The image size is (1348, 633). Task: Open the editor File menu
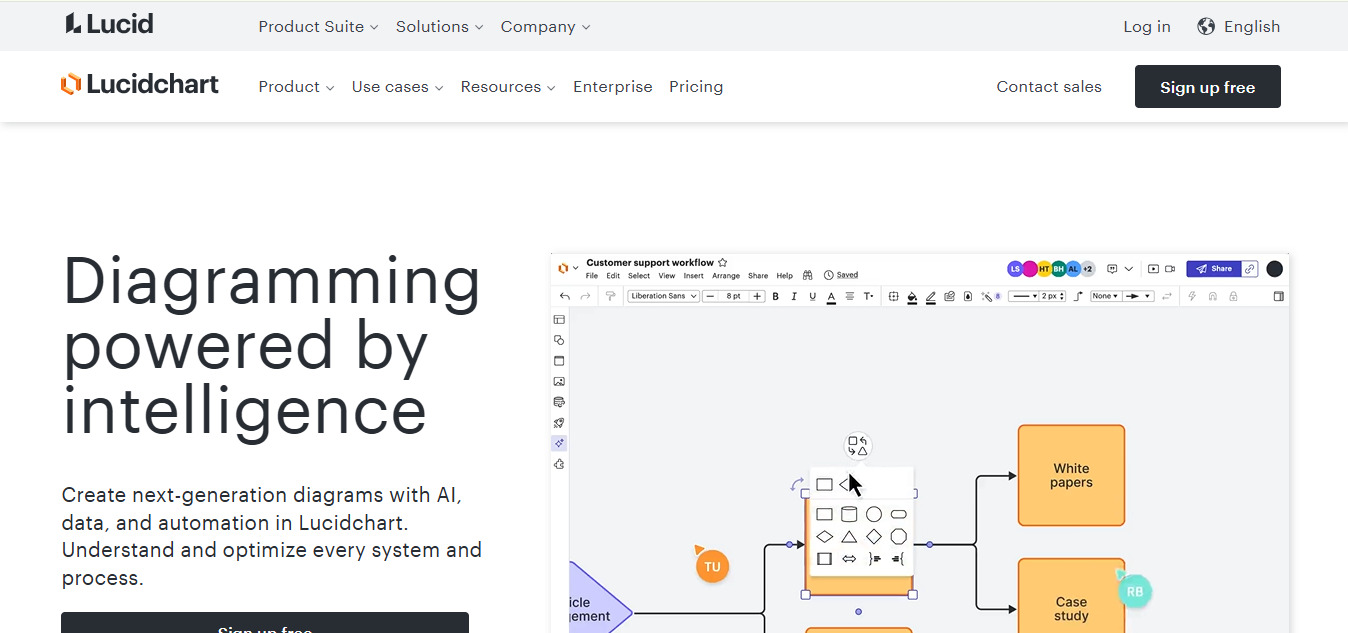click(592, 276)
